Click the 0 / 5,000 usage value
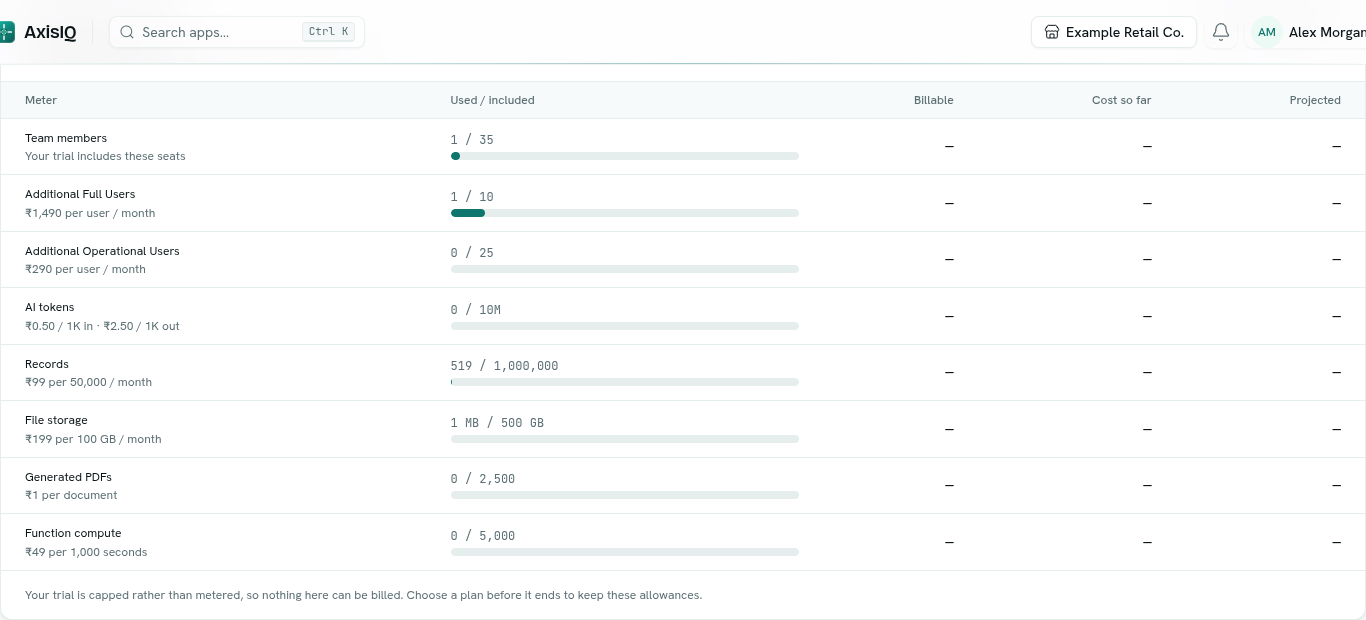The width and height of the screenshot is (1366, 620). tap(483, 536)
